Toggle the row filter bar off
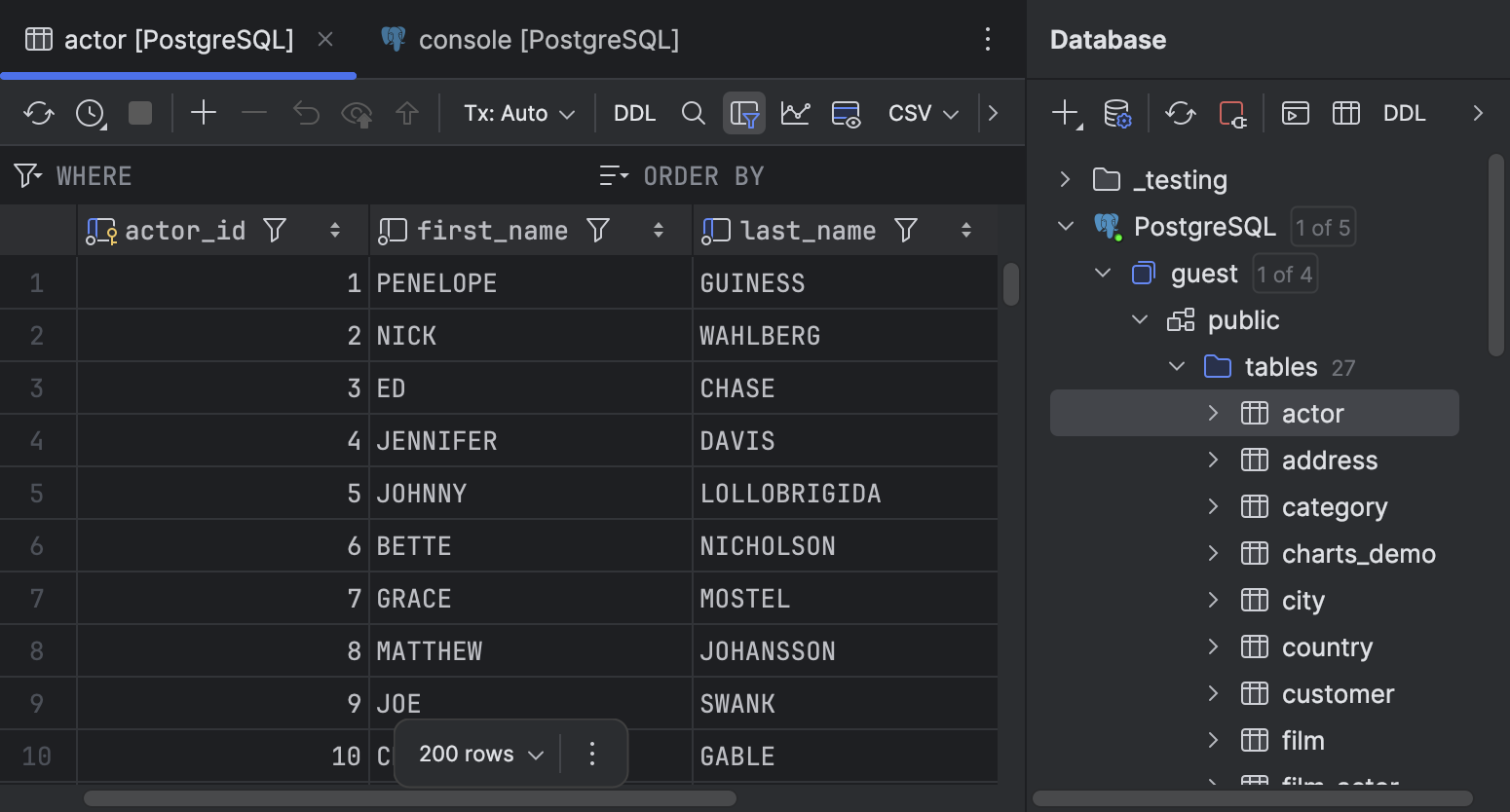The height and width of the screenshot is (812, 1510). point(744,112)
